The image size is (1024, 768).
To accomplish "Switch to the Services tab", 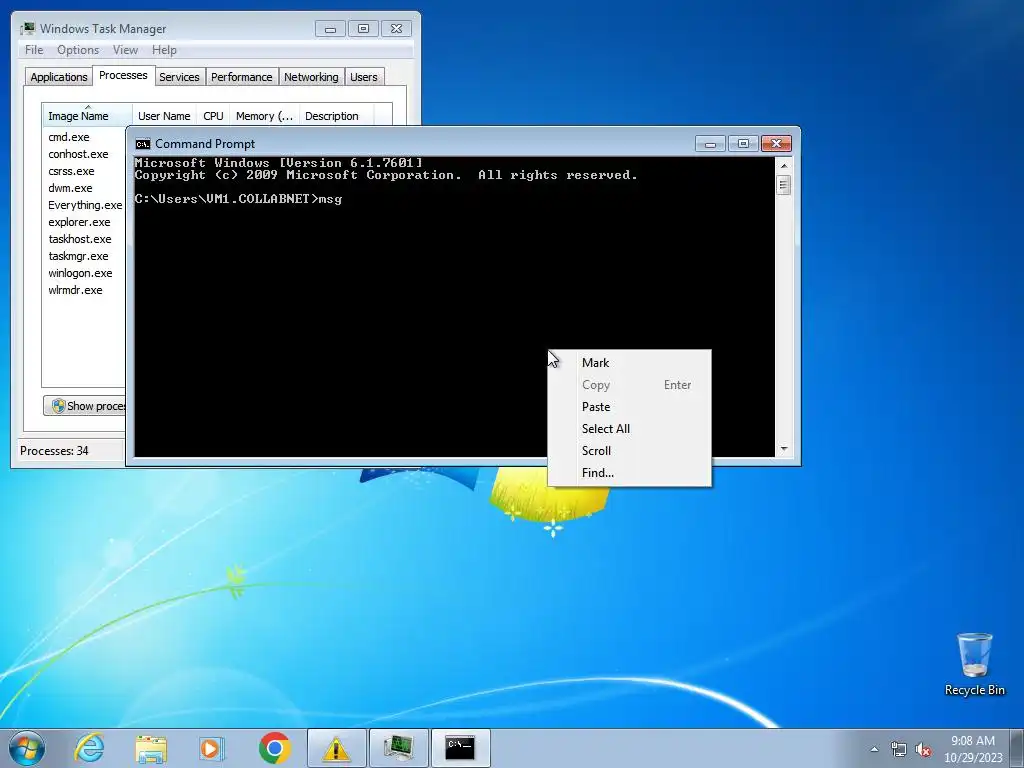I will pyautogui.click(x=179, y=77).
